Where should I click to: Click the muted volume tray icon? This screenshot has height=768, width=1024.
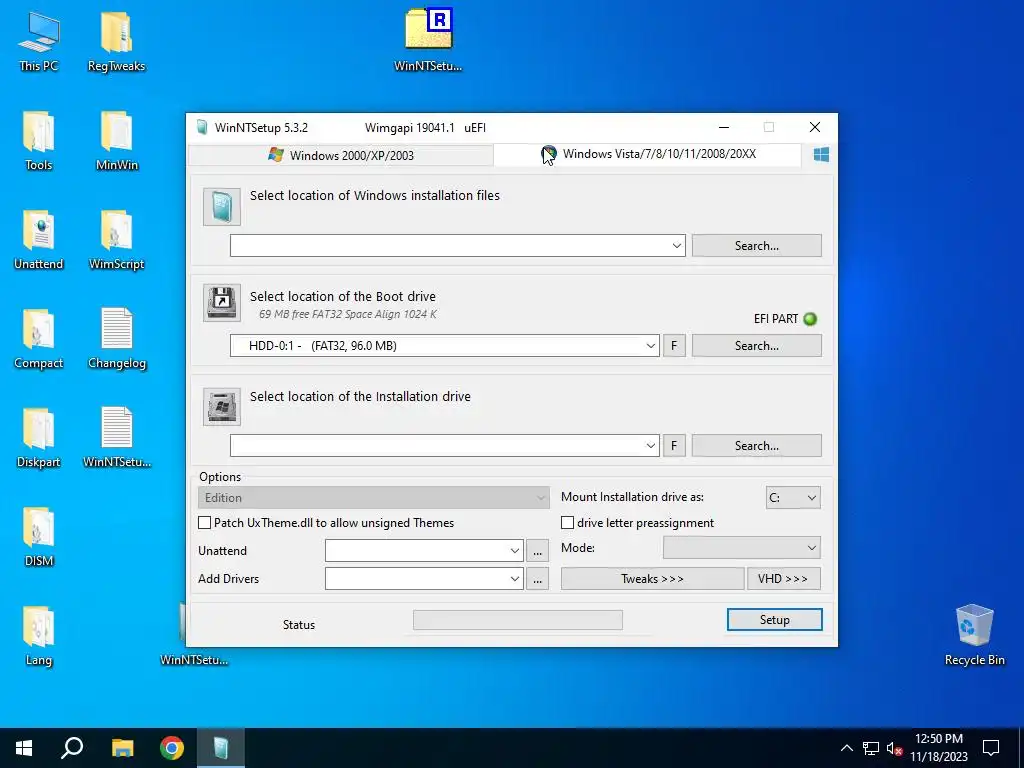894,748
